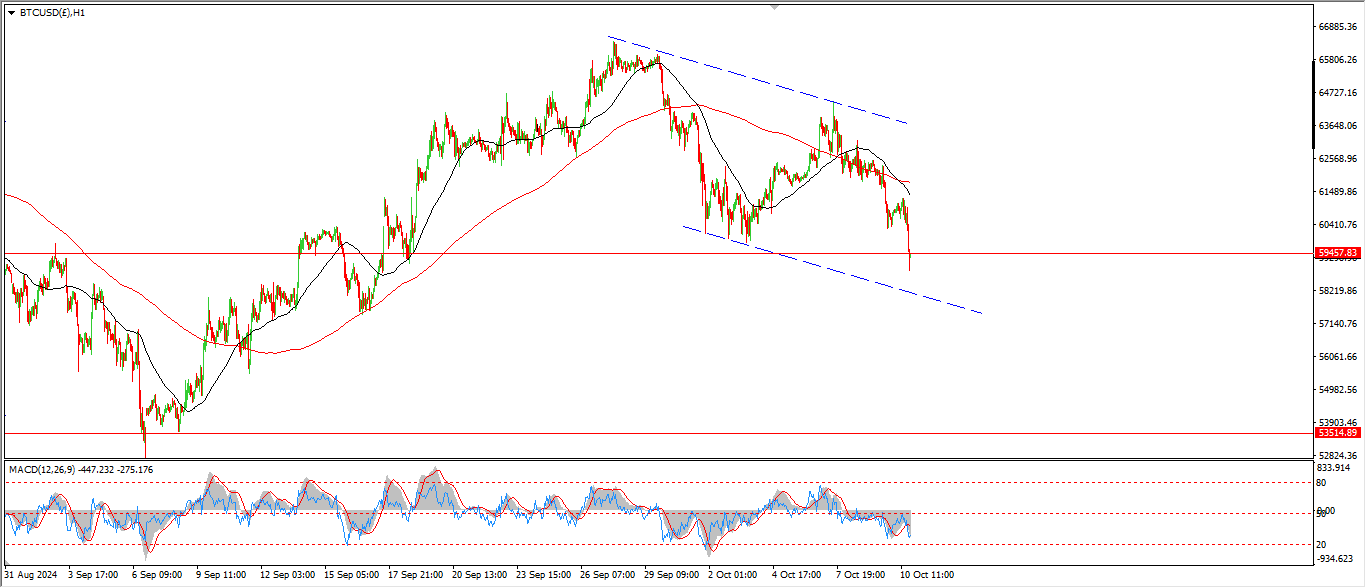Click the 66885.36 price axis label
1366x588 pixels.
(1337, 27)
